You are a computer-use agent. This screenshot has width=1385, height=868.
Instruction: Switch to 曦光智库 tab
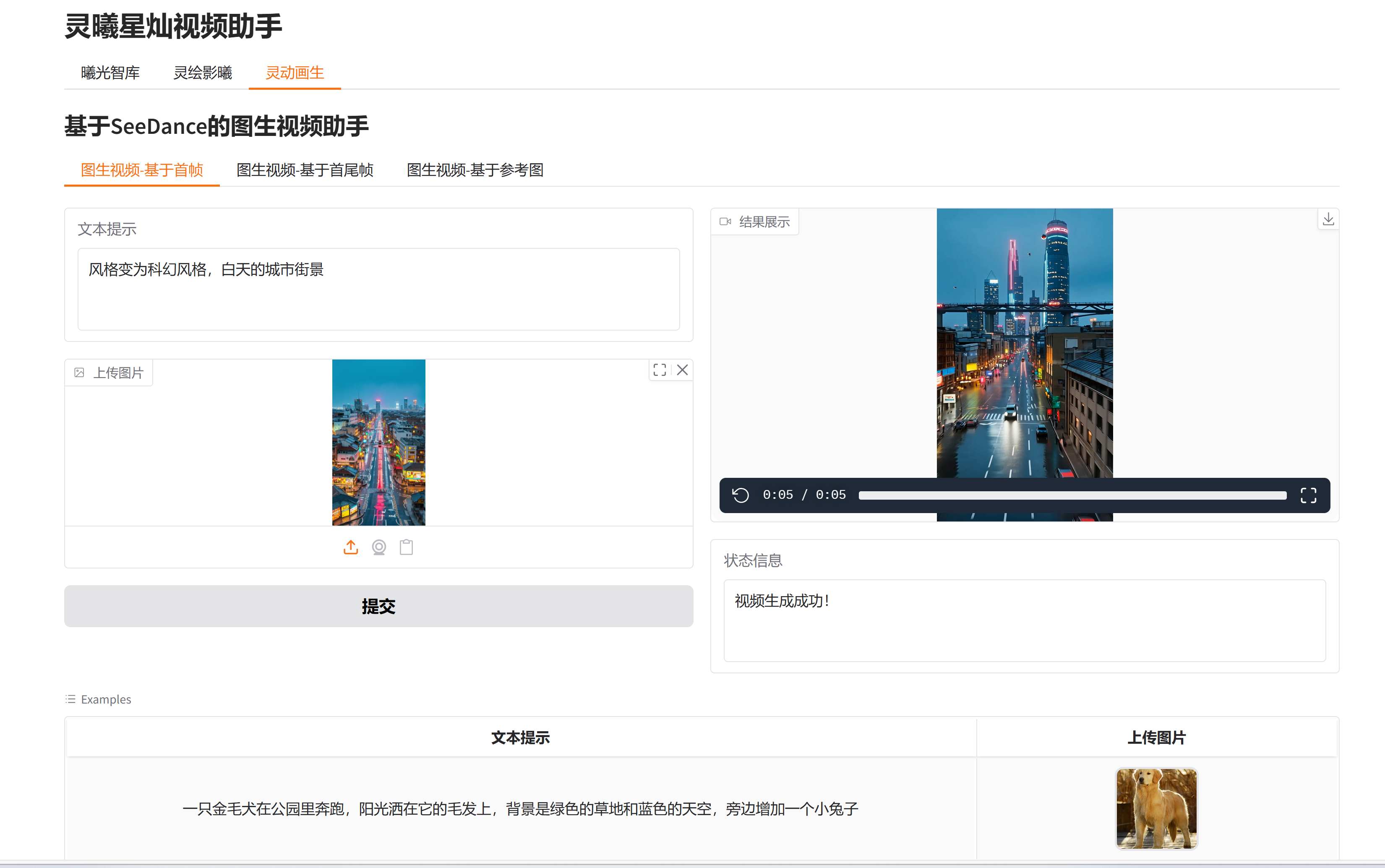click(x=110, y=73)
